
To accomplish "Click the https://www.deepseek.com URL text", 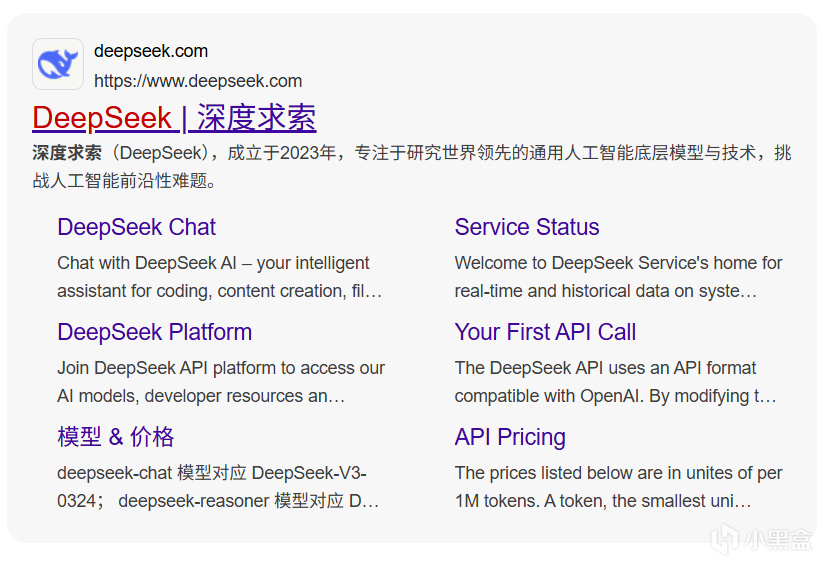I will pyautogui.click(x=198, y=81).
